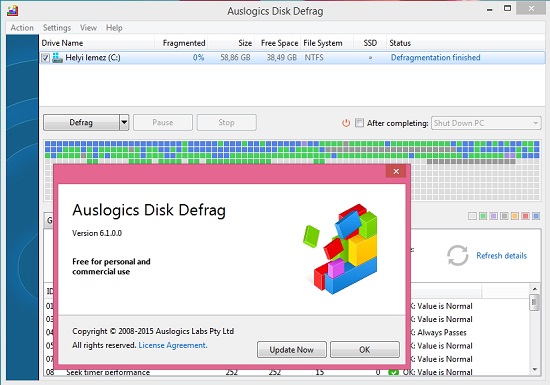Click the orange legend color swatch

(x=515, y=216)
